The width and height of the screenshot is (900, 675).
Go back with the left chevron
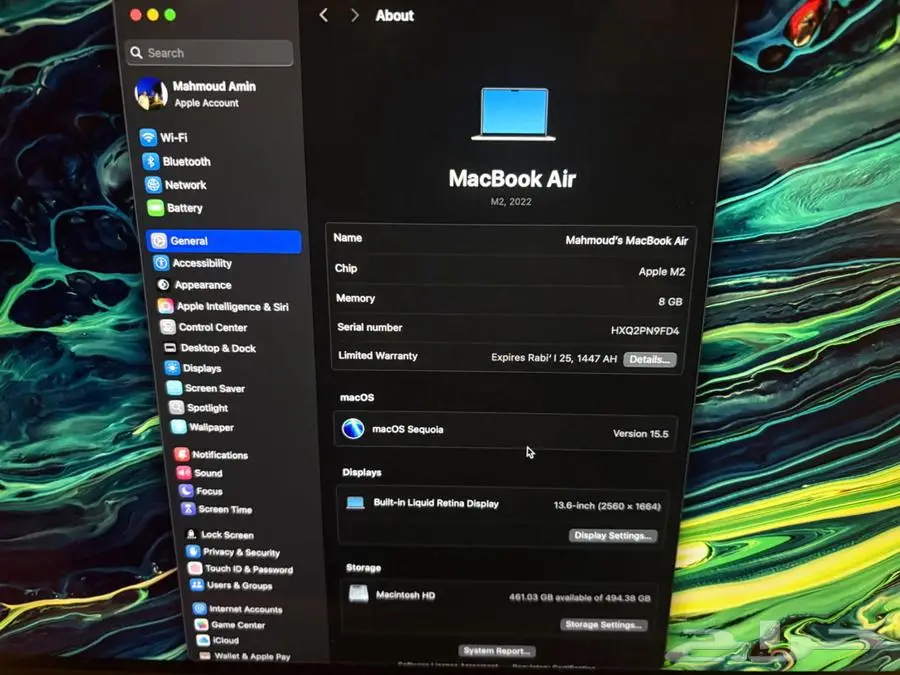(324, 15)
